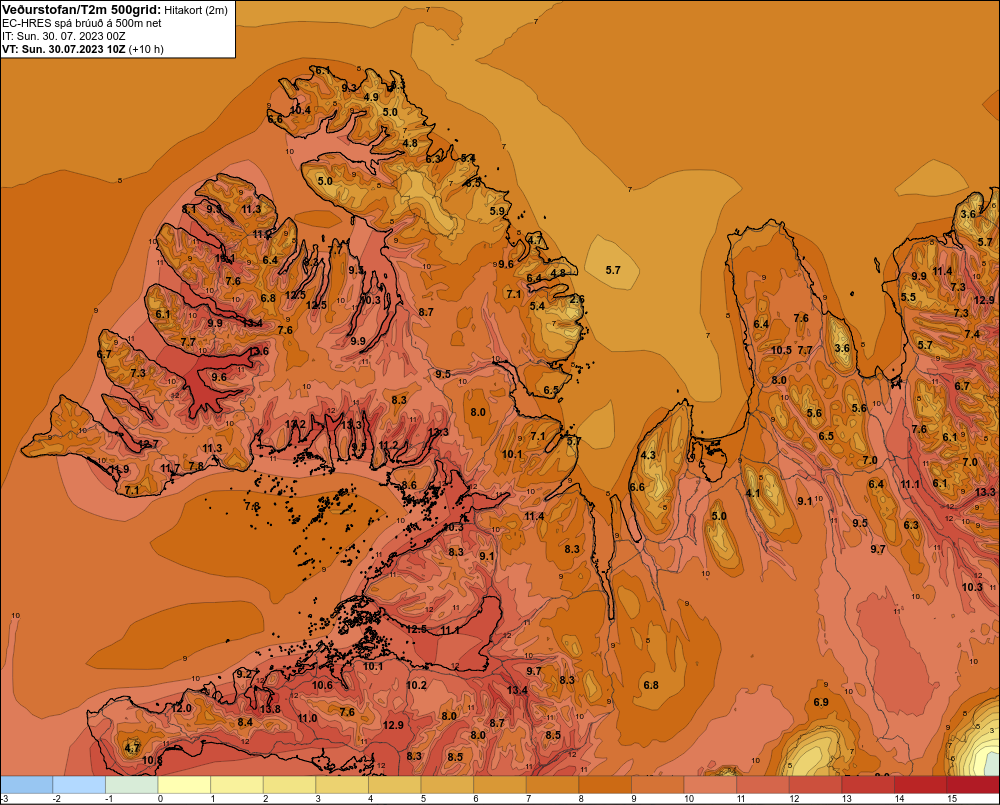
Task: Click the 13.6 temperature value
Action: click(x=258, y=351)
